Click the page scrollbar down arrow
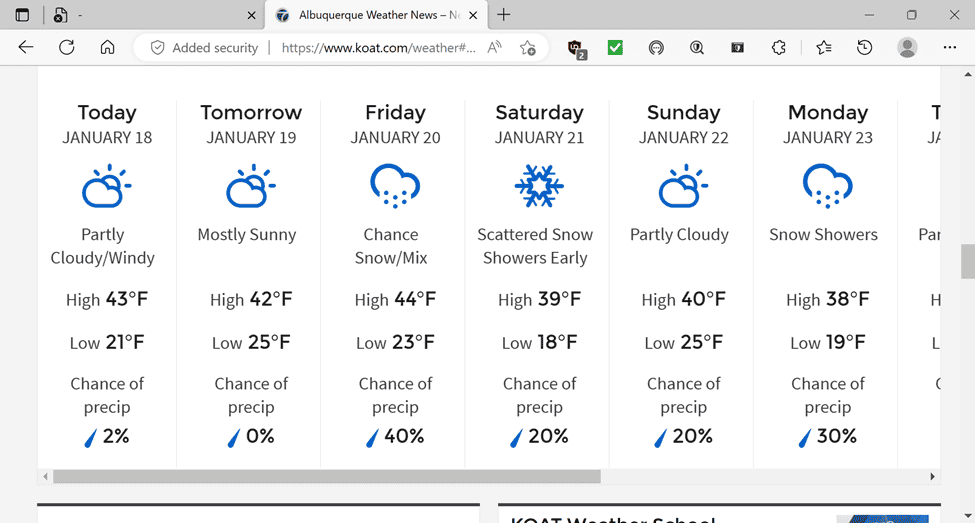The width and height of the screenshot is (975, 523). [968, 516]
